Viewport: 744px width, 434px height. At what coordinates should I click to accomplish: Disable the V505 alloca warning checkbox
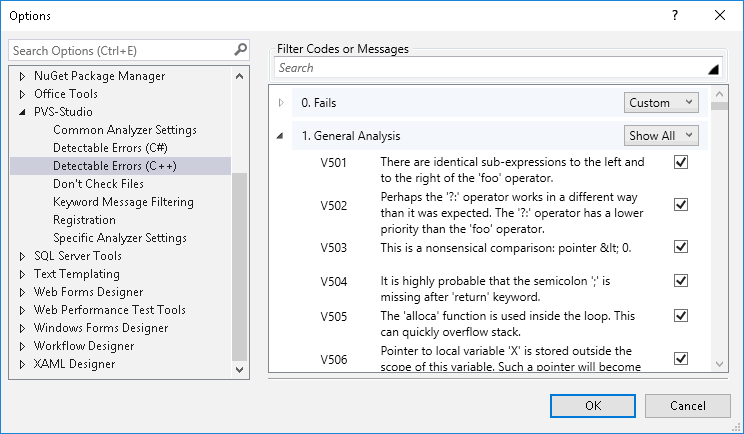[x=681, y=316]
